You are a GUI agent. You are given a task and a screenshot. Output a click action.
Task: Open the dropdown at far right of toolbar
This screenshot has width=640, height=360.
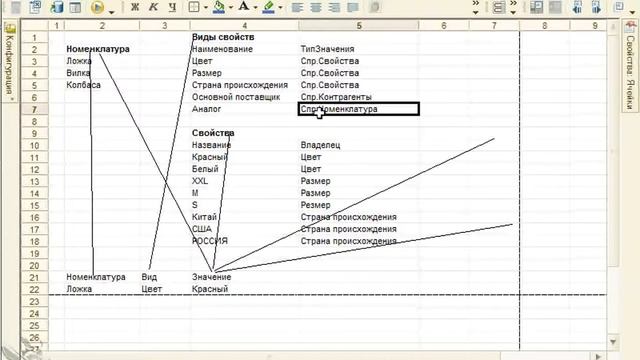(632, 13)
